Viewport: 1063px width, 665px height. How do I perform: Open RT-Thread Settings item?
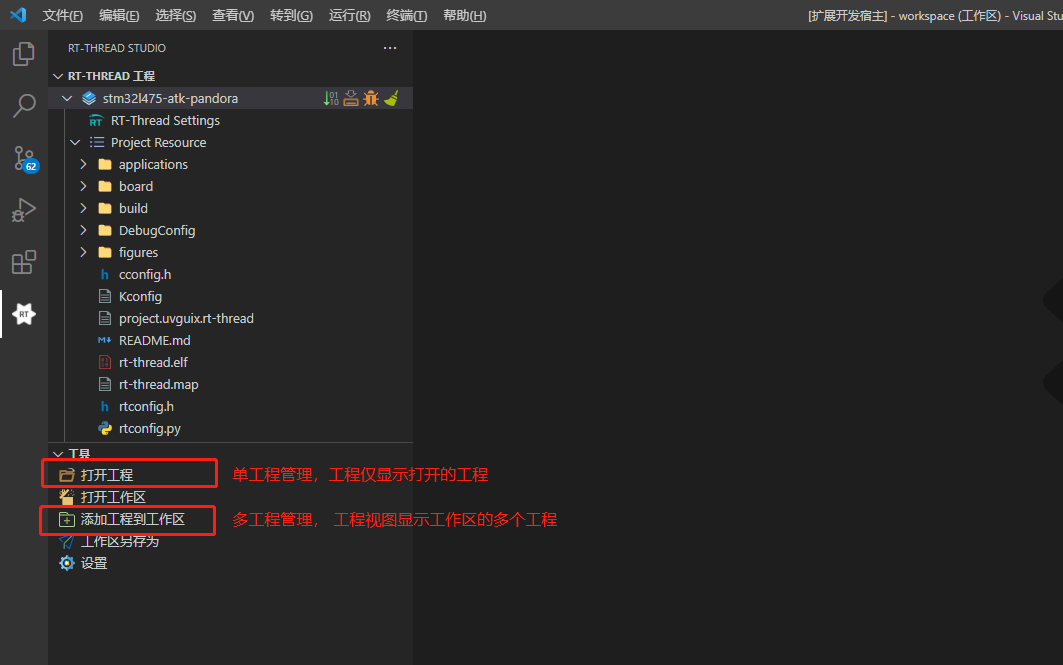(x=165, y=120)
